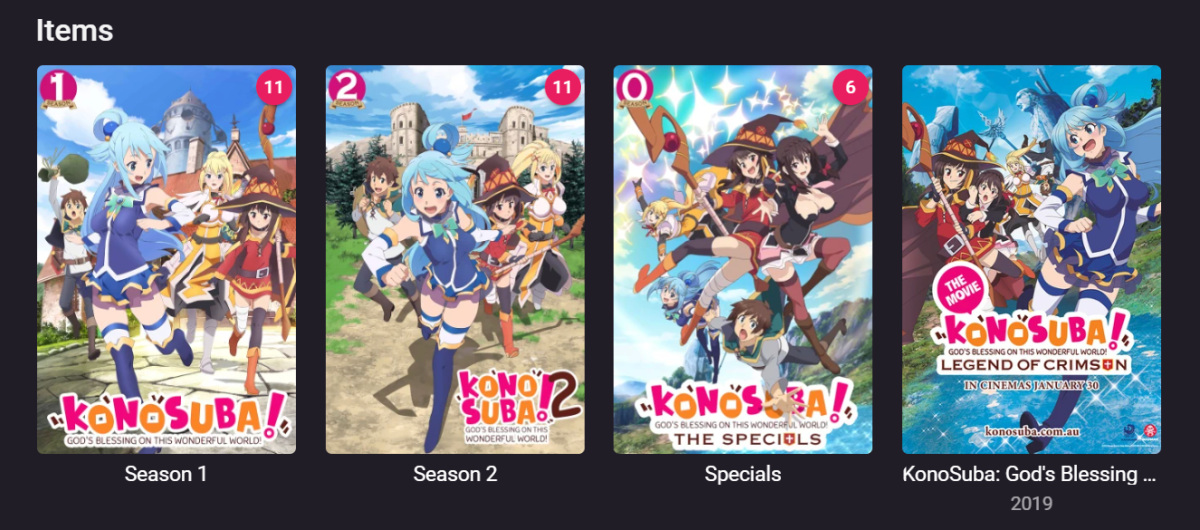Click the 11 unplayed badge on Season 2
This screenshot has height=530, width=1200.
562,88
